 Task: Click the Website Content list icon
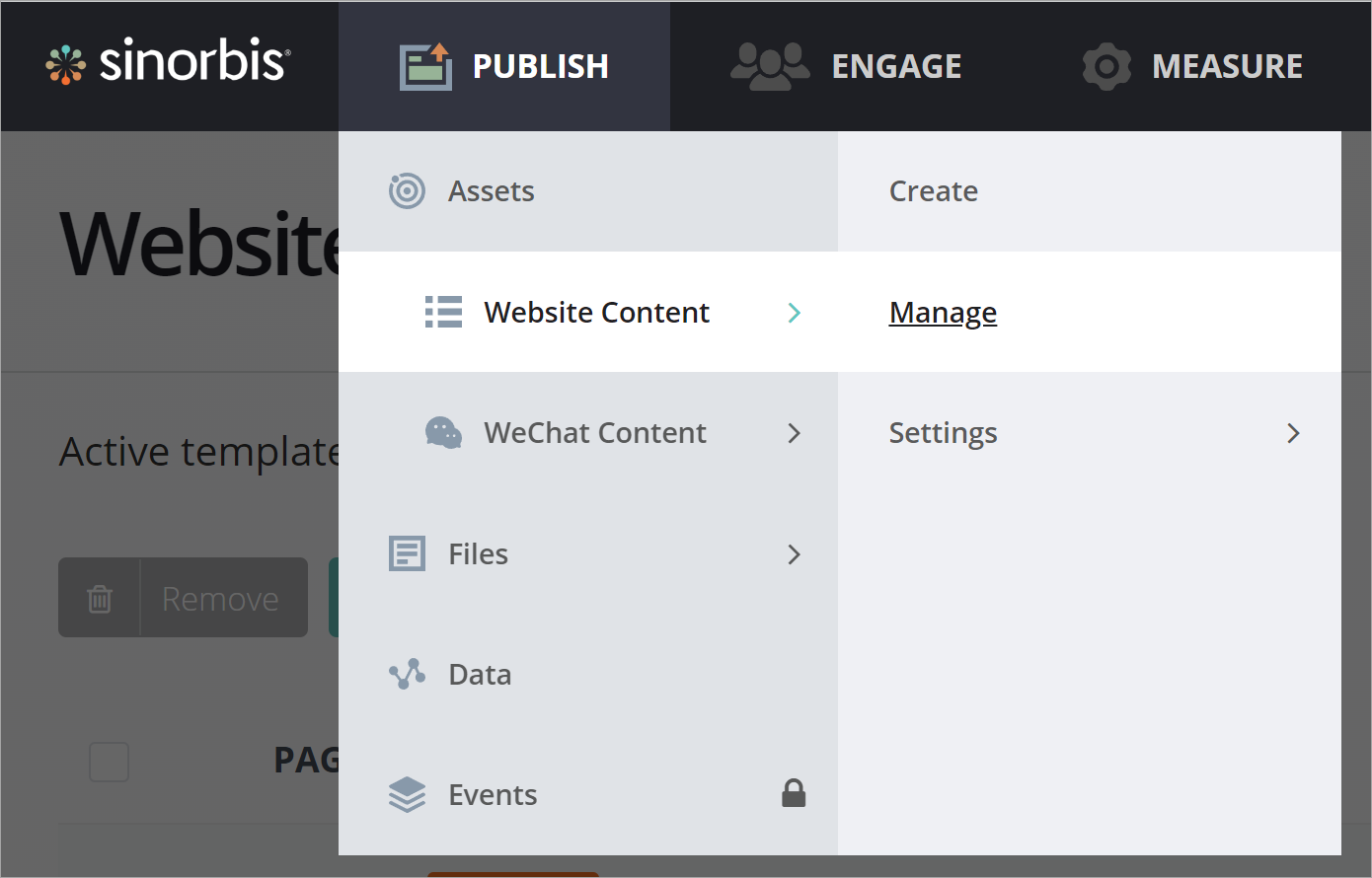pyautogui.click(x=443, y=312)
